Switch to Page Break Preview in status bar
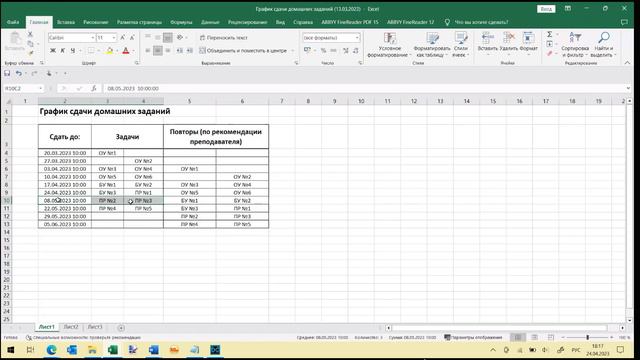 (551, 337)
